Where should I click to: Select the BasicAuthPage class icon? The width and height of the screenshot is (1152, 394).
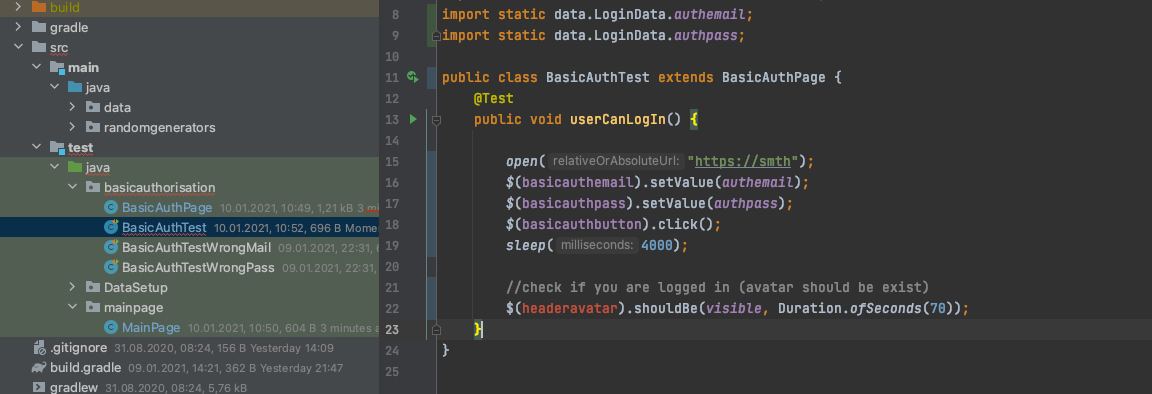pyautogui.click(x=111, y=207)
